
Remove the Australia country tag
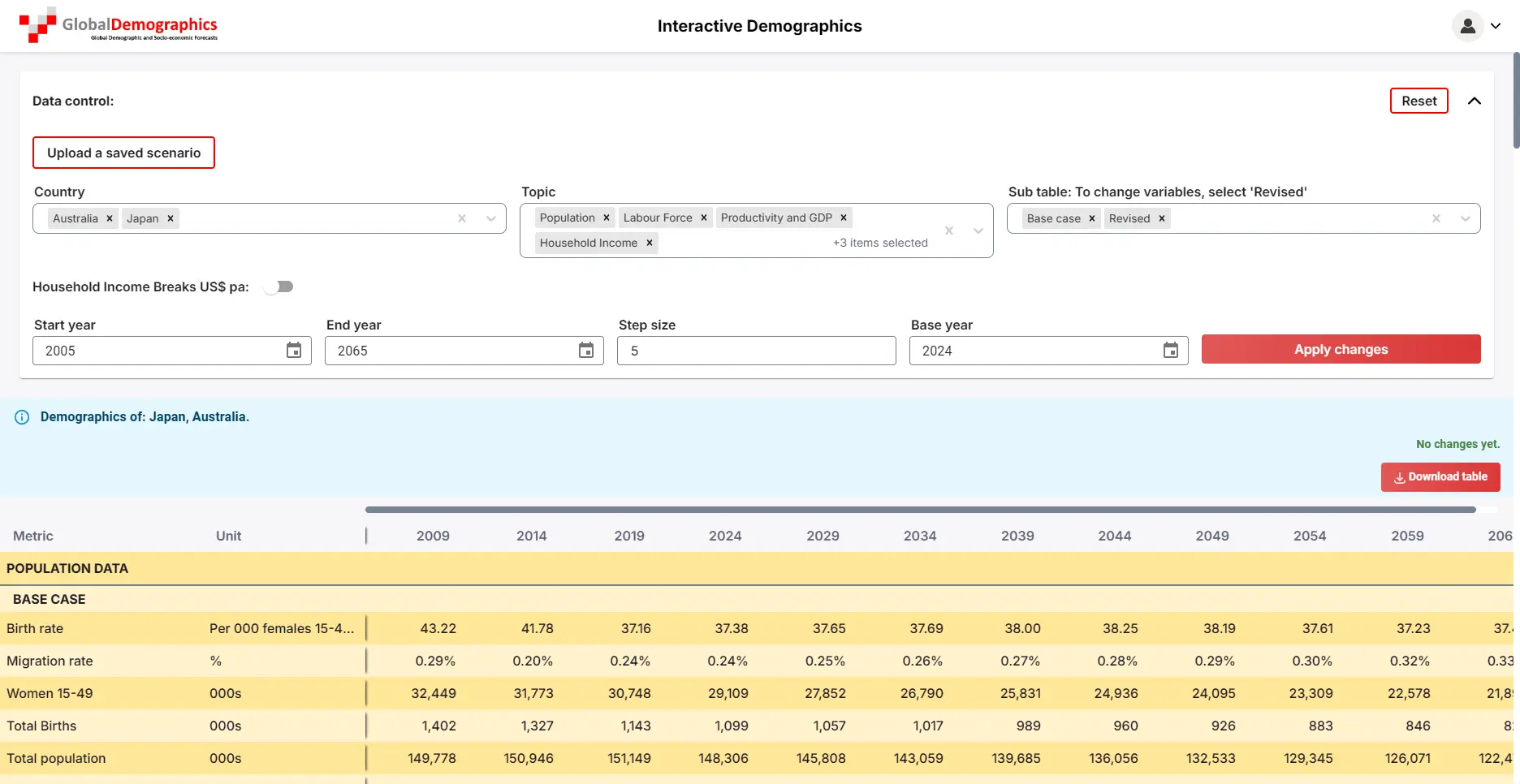coord(110,218)
